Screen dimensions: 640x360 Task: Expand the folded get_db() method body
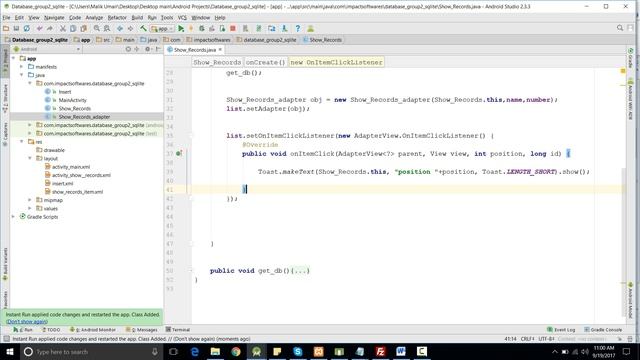(301, 271)
